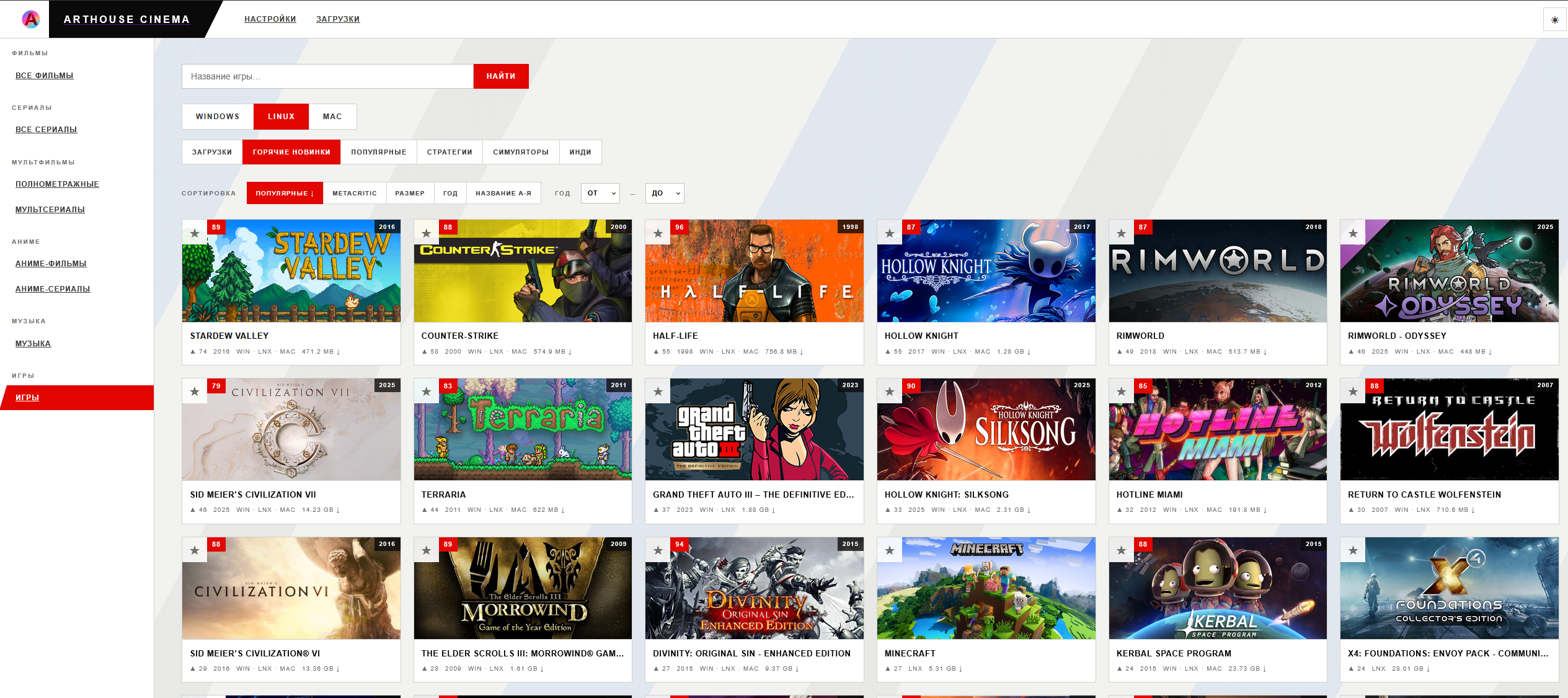Open 'Hollow Knight: Silksong' title link
The height and width of the screenshot is (698, 1568).
[x=947, y=494]
